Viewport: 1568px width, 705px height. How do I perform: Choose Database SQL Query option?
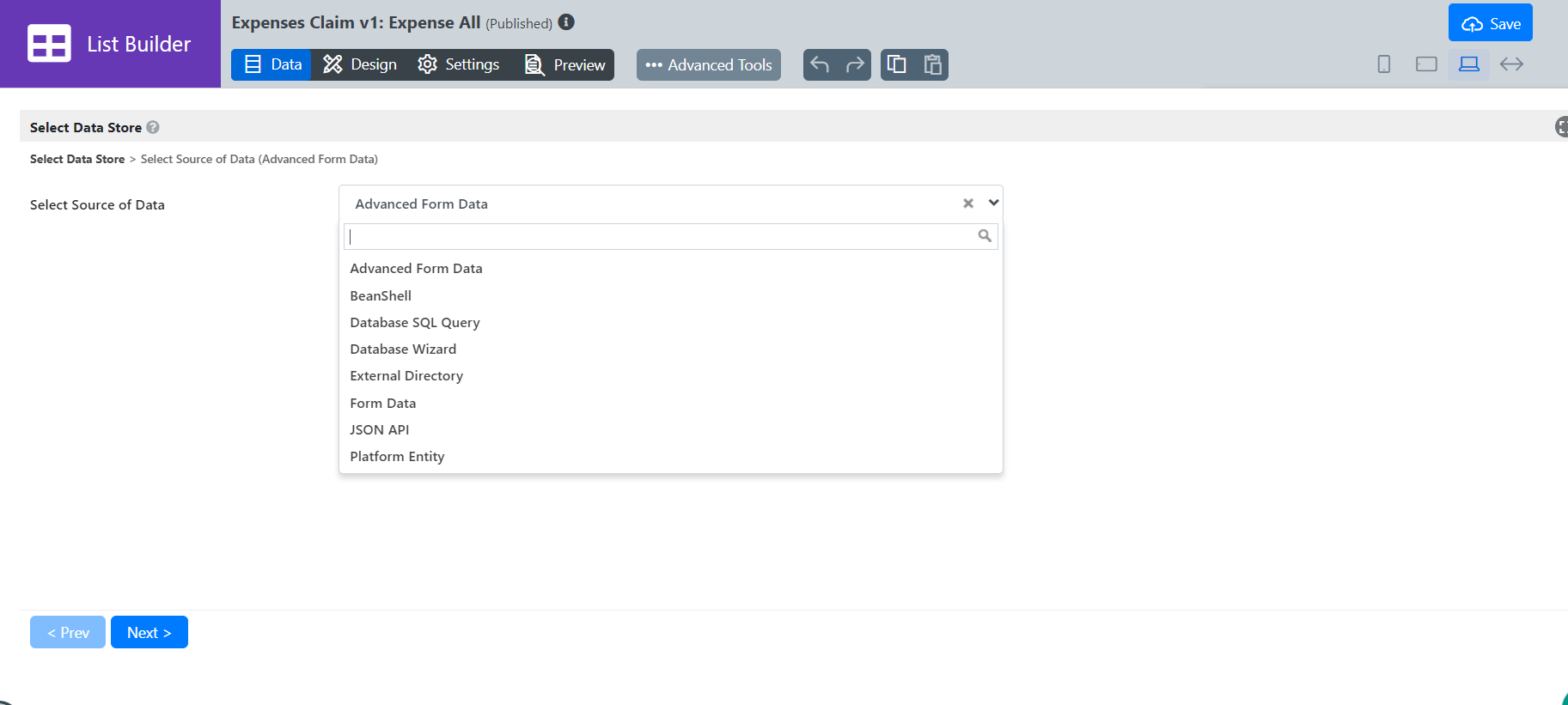(671, 323)
